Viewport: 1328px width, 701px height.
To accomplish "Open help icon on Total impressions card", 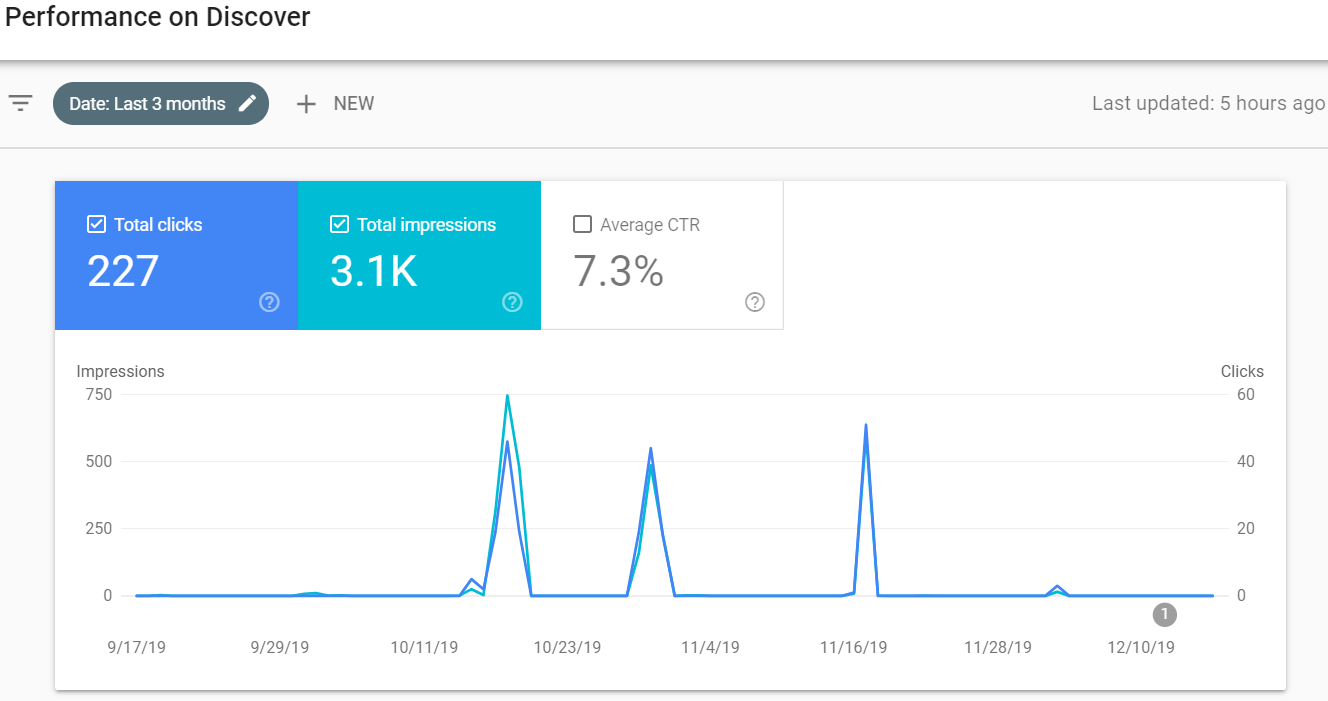I will click(x=512, y=302).
